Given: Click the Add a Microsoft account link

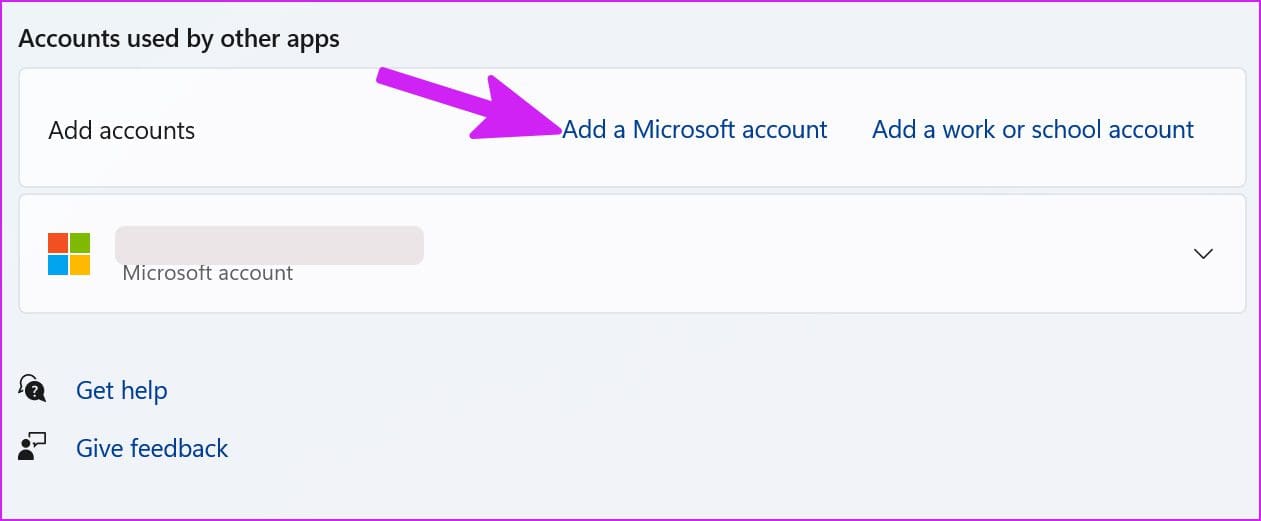Looking at the screenshot, I should point(695,130).
